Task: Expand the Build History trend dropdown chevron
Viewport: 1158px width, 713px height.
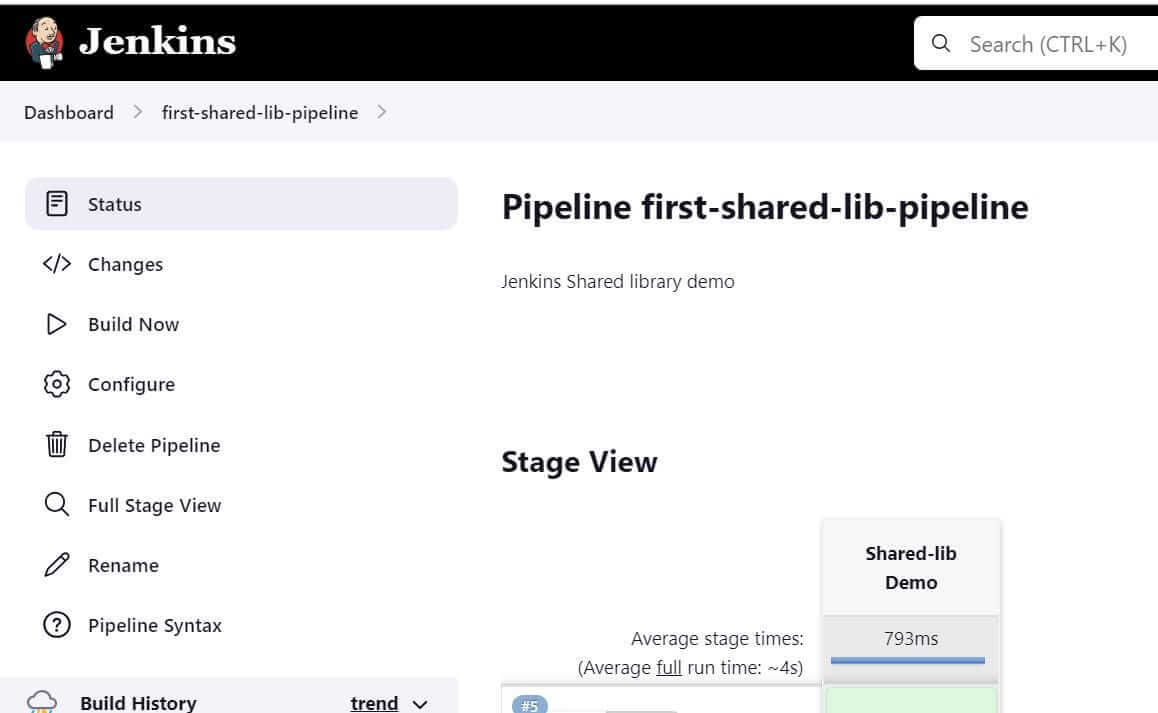Action: click(420, 704)
